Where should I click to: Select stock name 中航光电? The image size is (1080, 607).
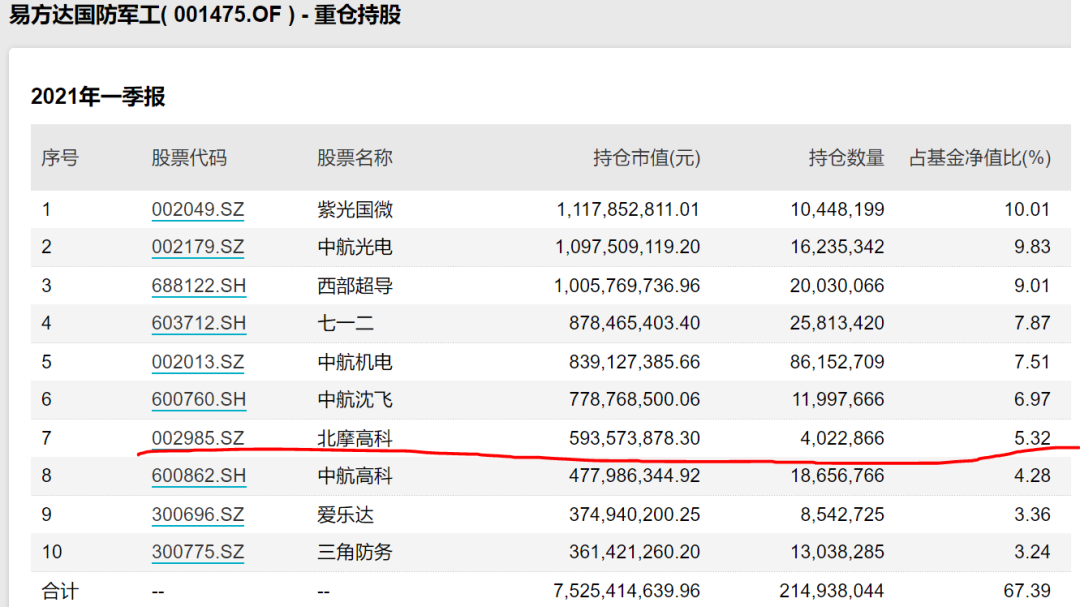click(355, 247)
